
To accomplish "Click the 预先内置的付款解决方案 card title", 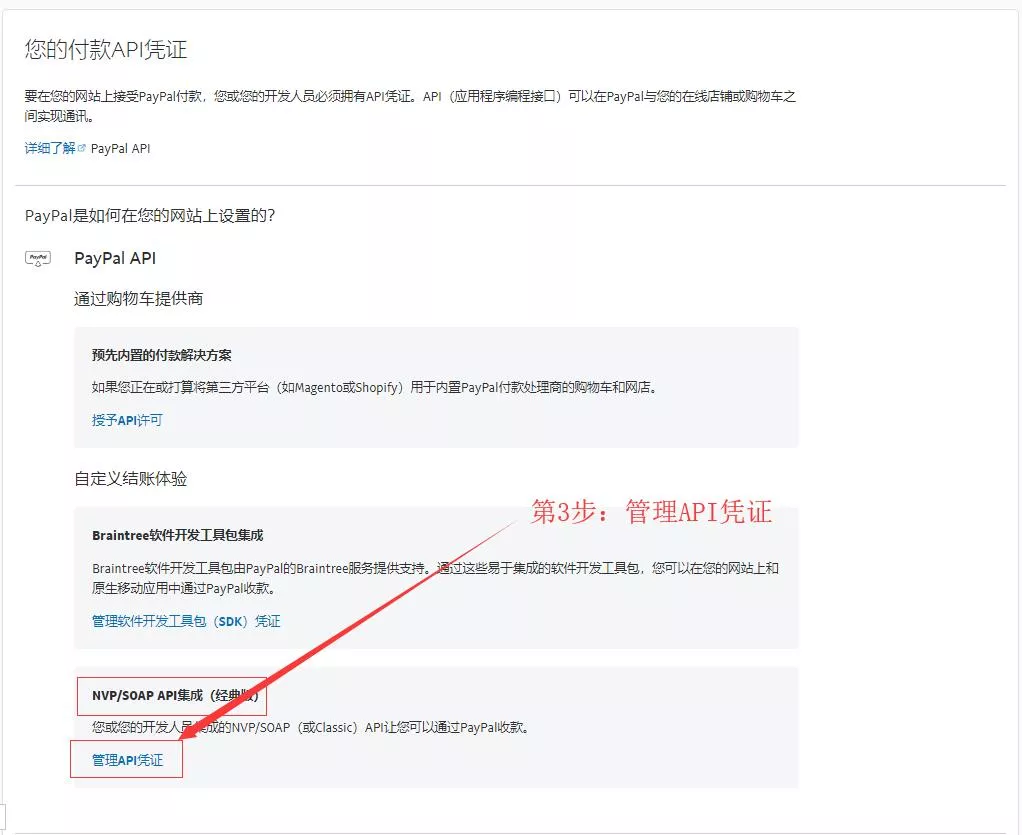I will [162, 355].
